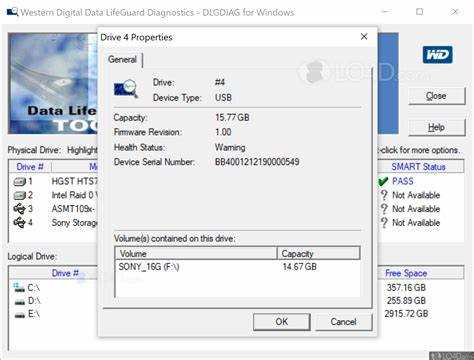474x360 pixels.
Task: Click the 2915.72 GB free space value
Action: pos(406,314)
